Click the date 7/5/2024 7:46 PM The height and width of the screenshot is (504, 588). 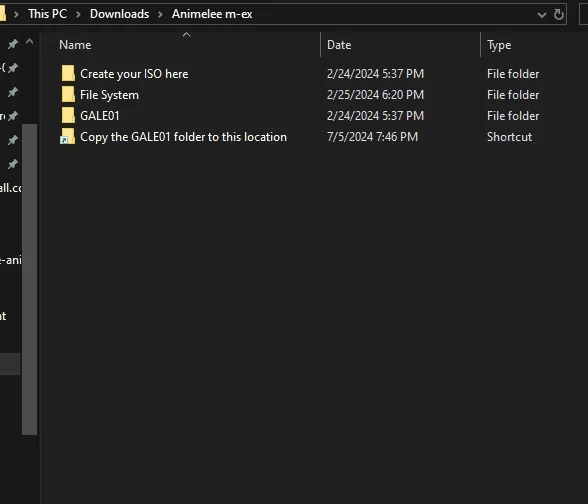[x=372, y=137]
